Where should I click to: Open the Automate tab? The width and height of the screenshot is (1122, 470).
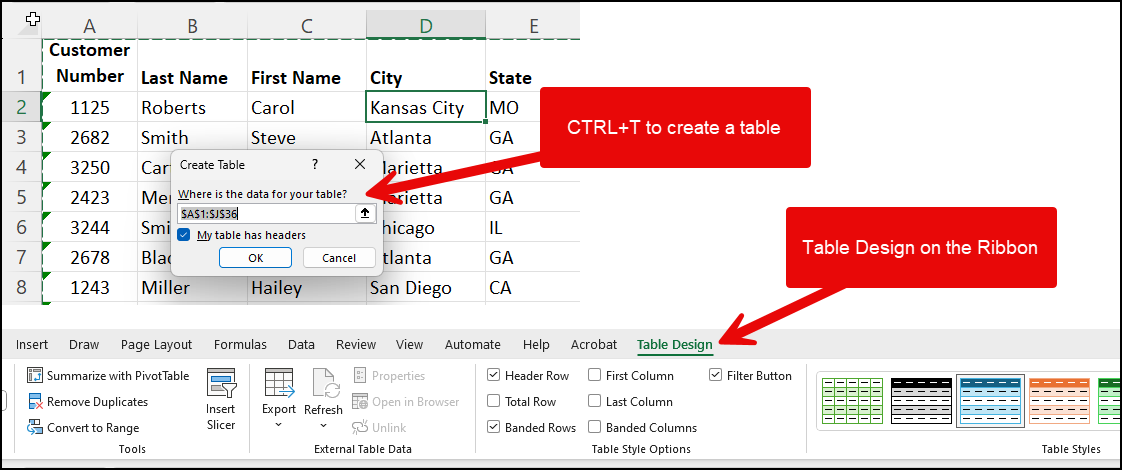(x=473, y=344)
